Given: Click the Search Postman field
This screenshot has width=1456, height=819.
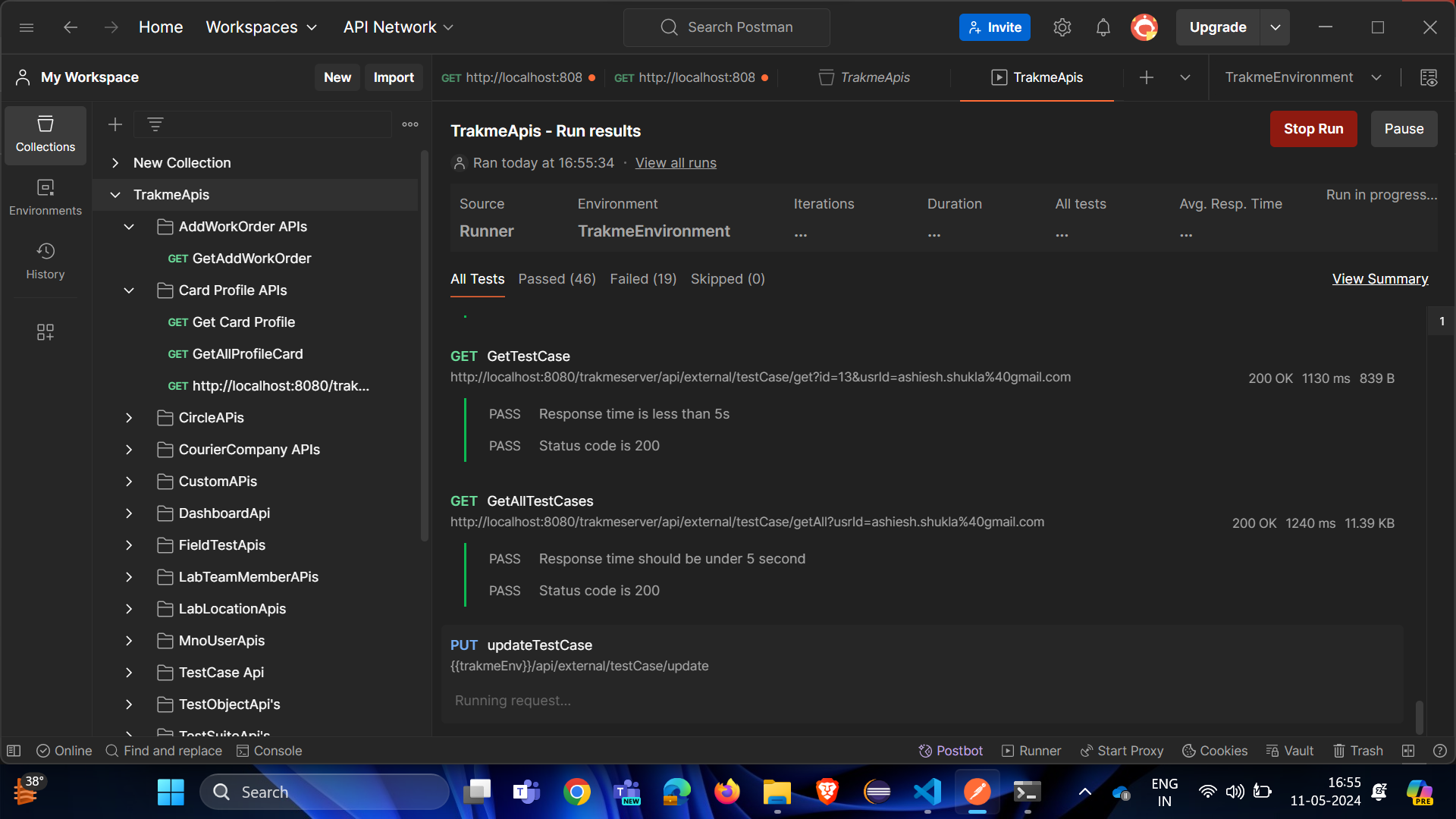Looking at the screenshot, I should 726,27.
